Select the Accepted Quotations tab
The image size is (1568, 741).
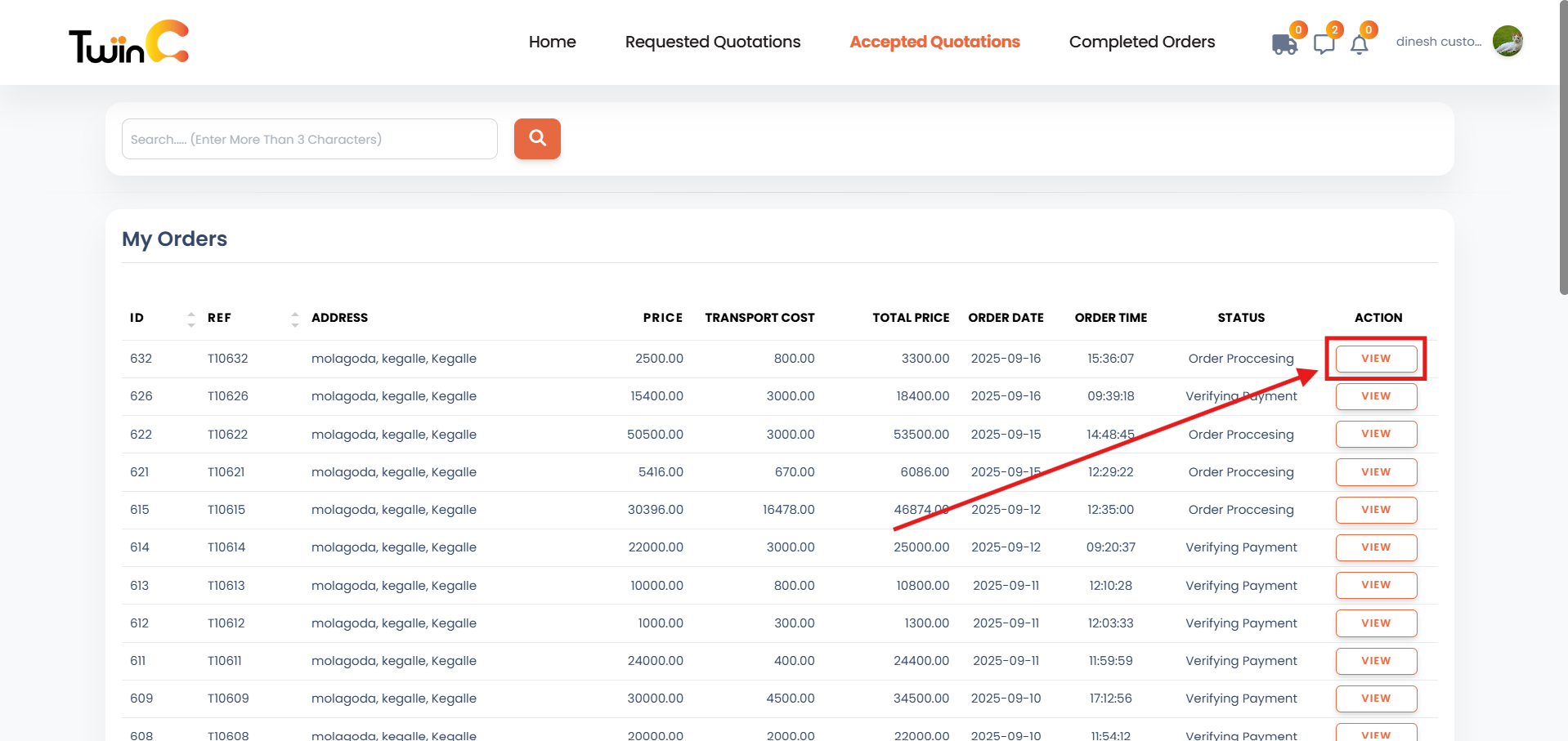934,42
